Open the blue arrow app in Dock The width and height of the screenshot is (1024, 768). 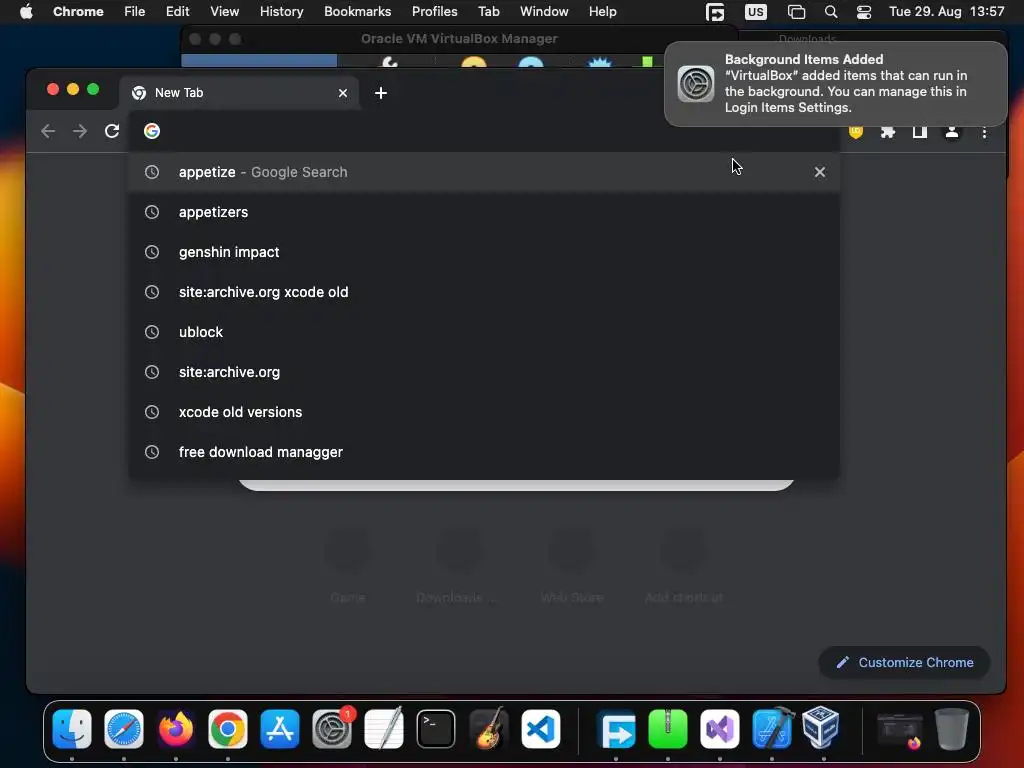point(616,729)
